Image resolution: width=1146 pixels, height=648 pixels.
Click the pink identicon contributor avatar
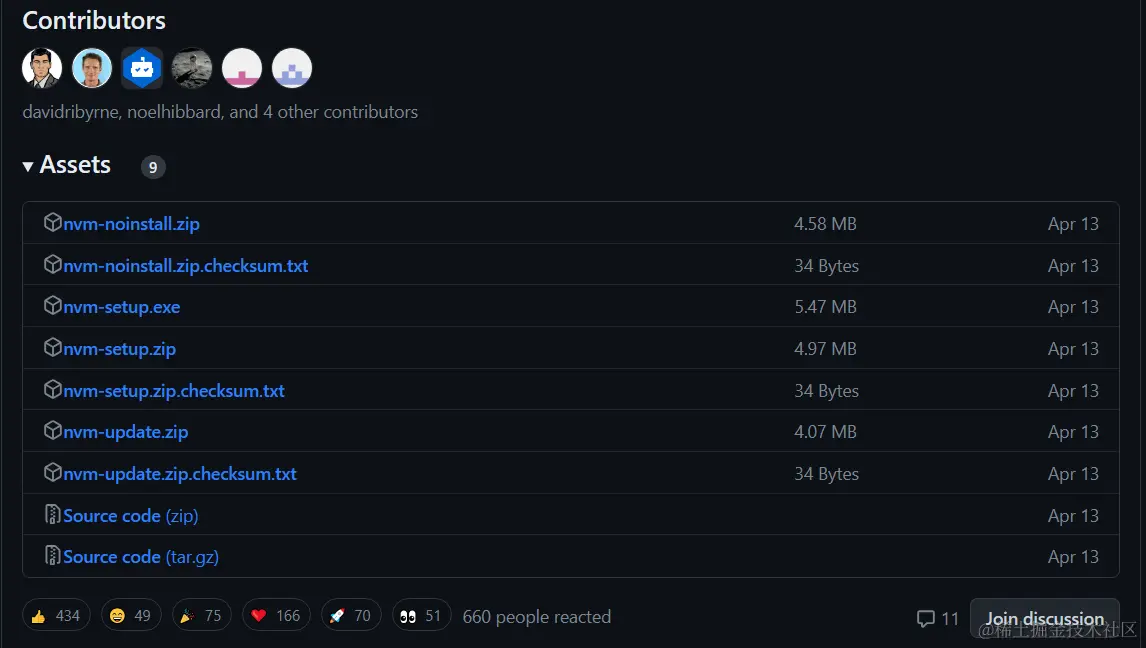242,68
